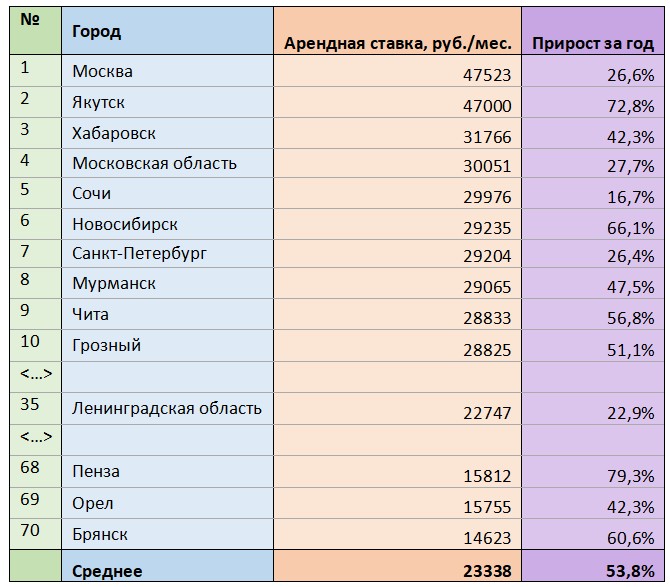670x587 pixels.
Task: Click the Ленинградская область cell
Action: point(167,409)
